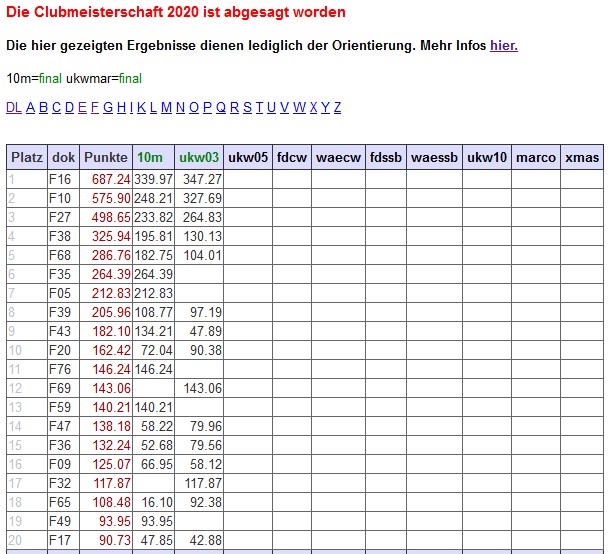Select total points value 138.18
Image resolution: width=610 pixels, height=554 pixels.
[x=106, y=426]
